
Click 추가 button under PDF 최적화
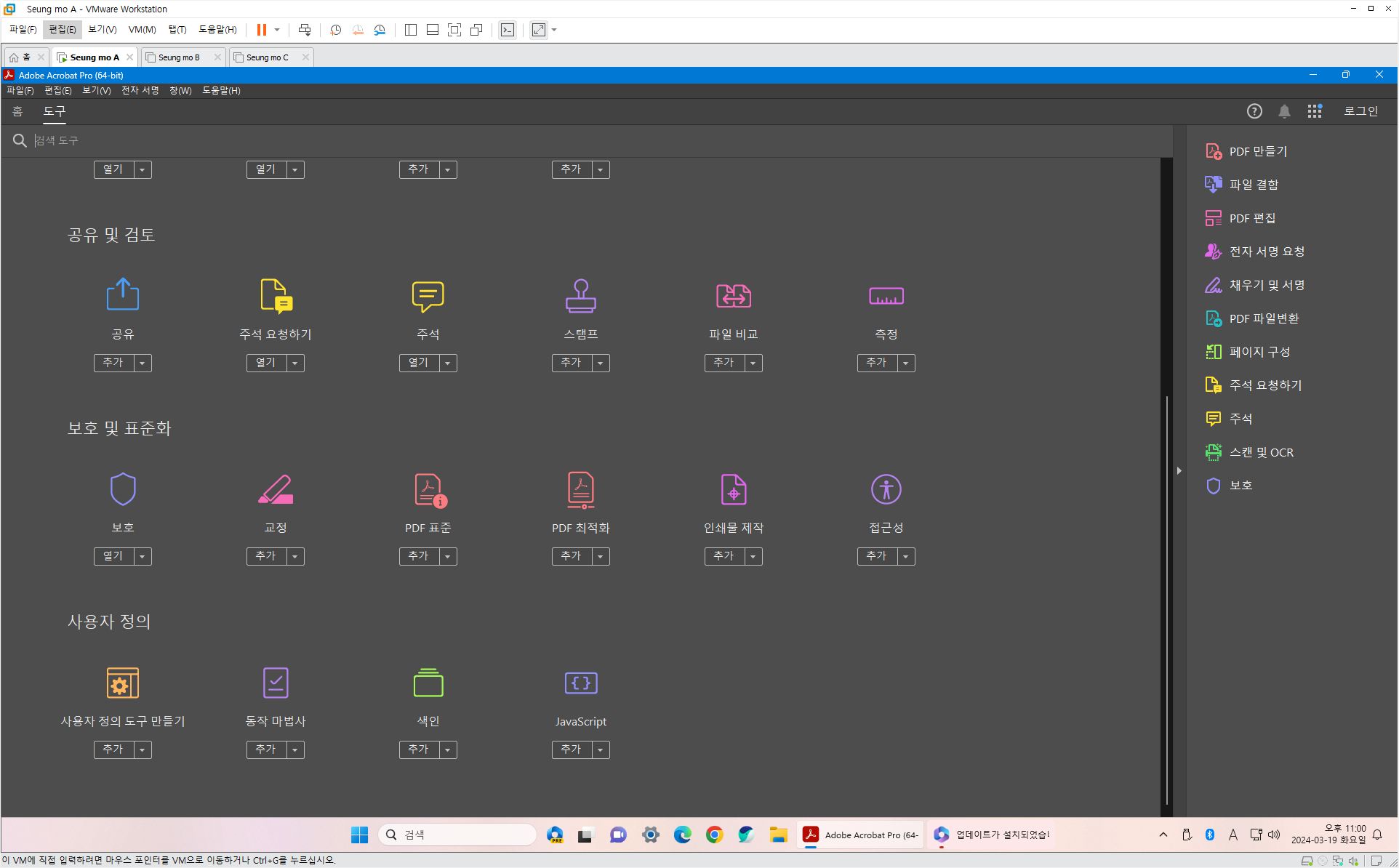(572, 556)
